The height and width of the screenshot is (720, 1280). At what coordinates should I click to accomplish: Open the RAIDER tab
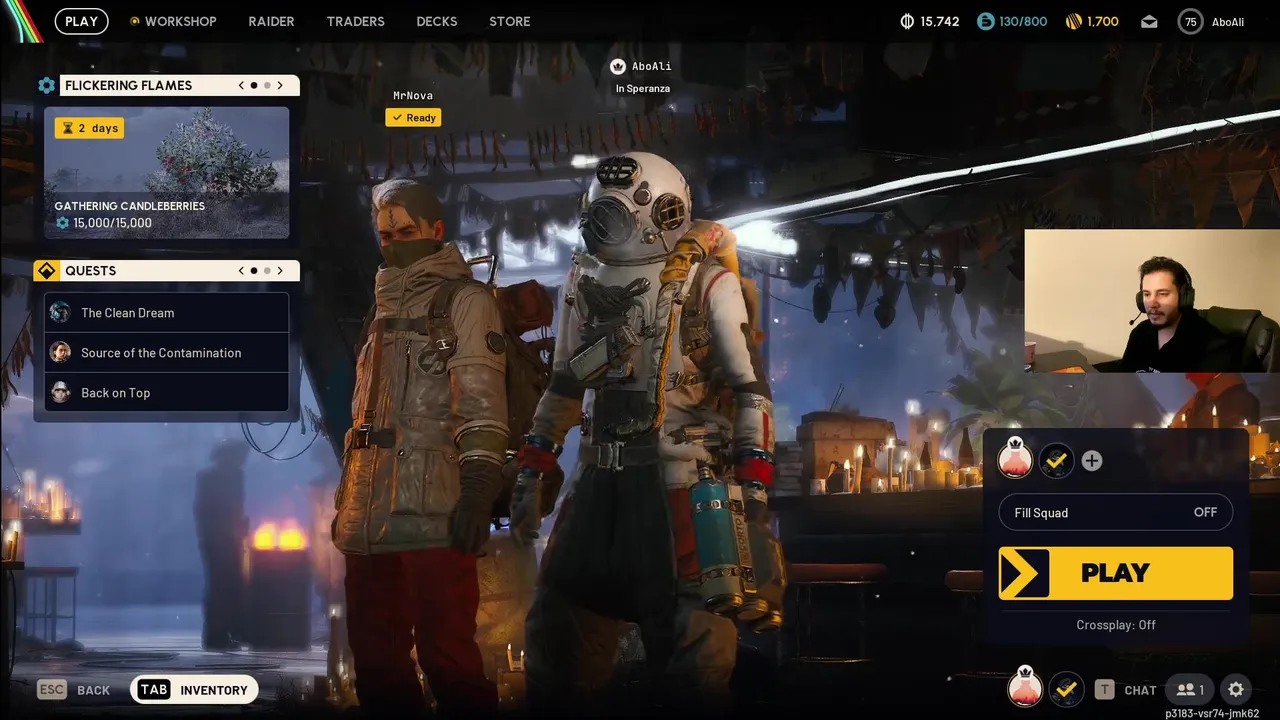pyautogui.click(x=271, y=21)
